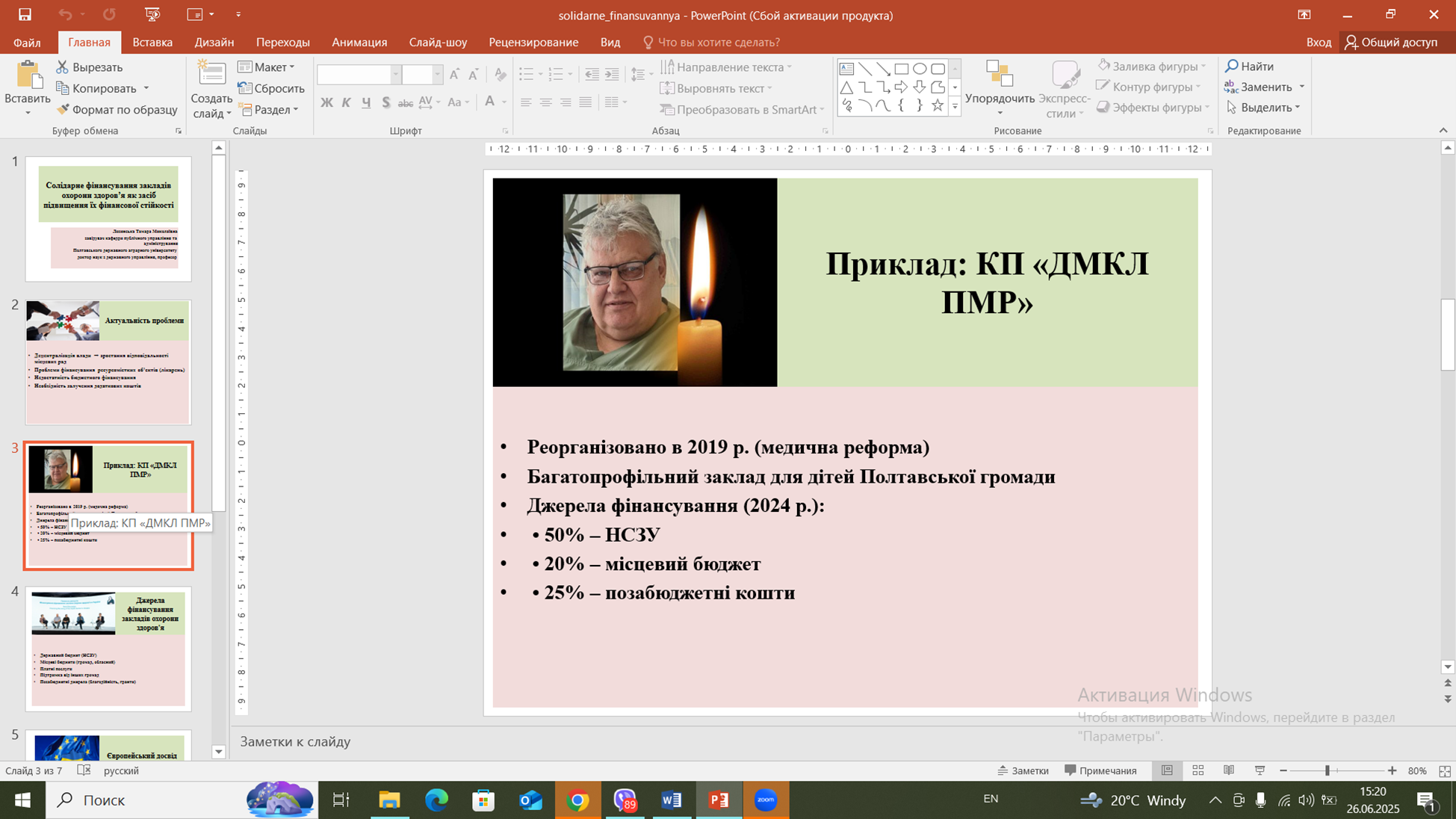Toggle text shadow (S) formatting
The width and height of the screenshot is (1456, 819).
pyautogui.click(x=385, y=102)
